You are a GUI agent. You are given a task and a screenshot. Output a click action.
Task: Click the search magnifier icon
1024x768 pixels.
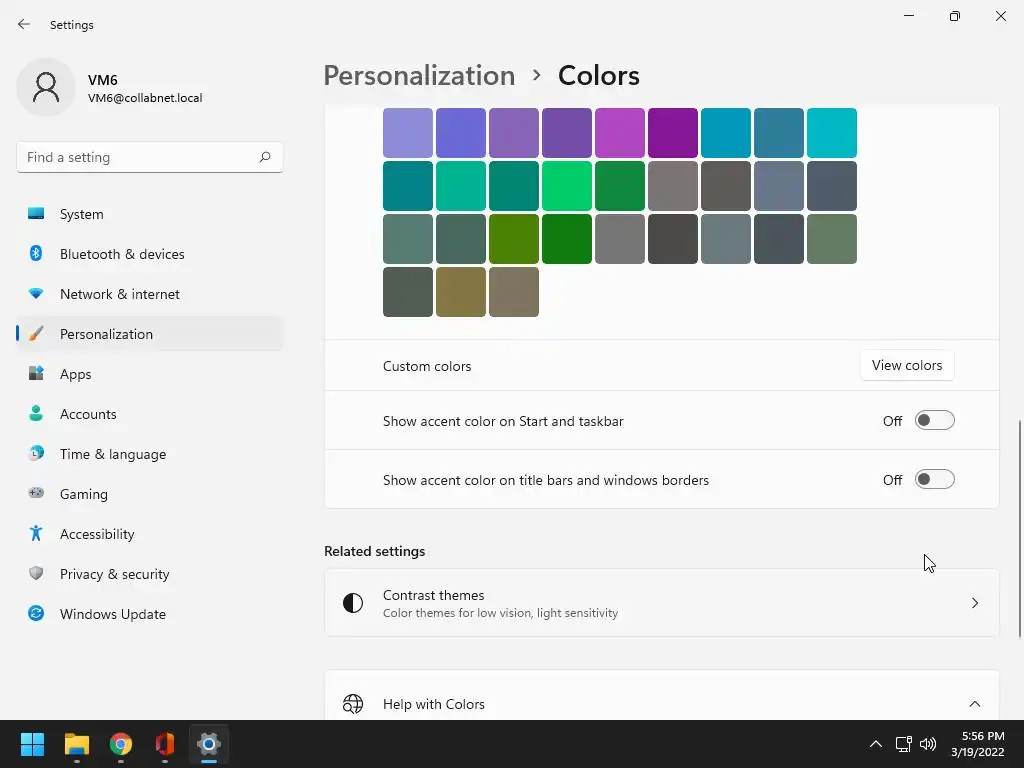264,157
